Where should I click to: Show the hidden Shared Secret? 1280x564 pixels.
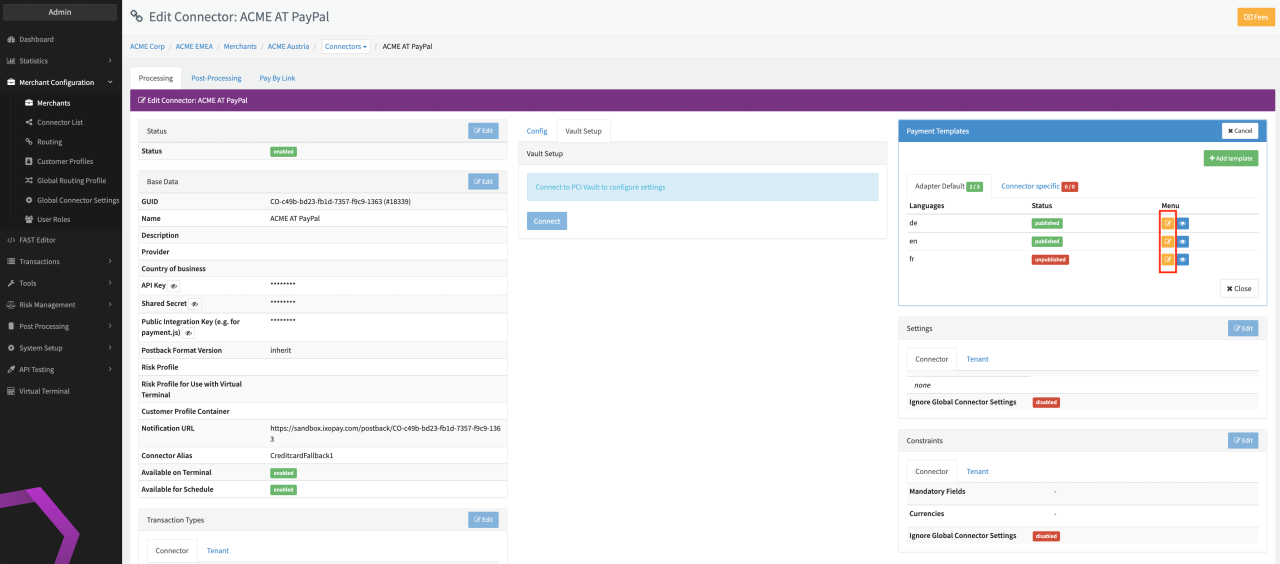[x=195, y=303]
